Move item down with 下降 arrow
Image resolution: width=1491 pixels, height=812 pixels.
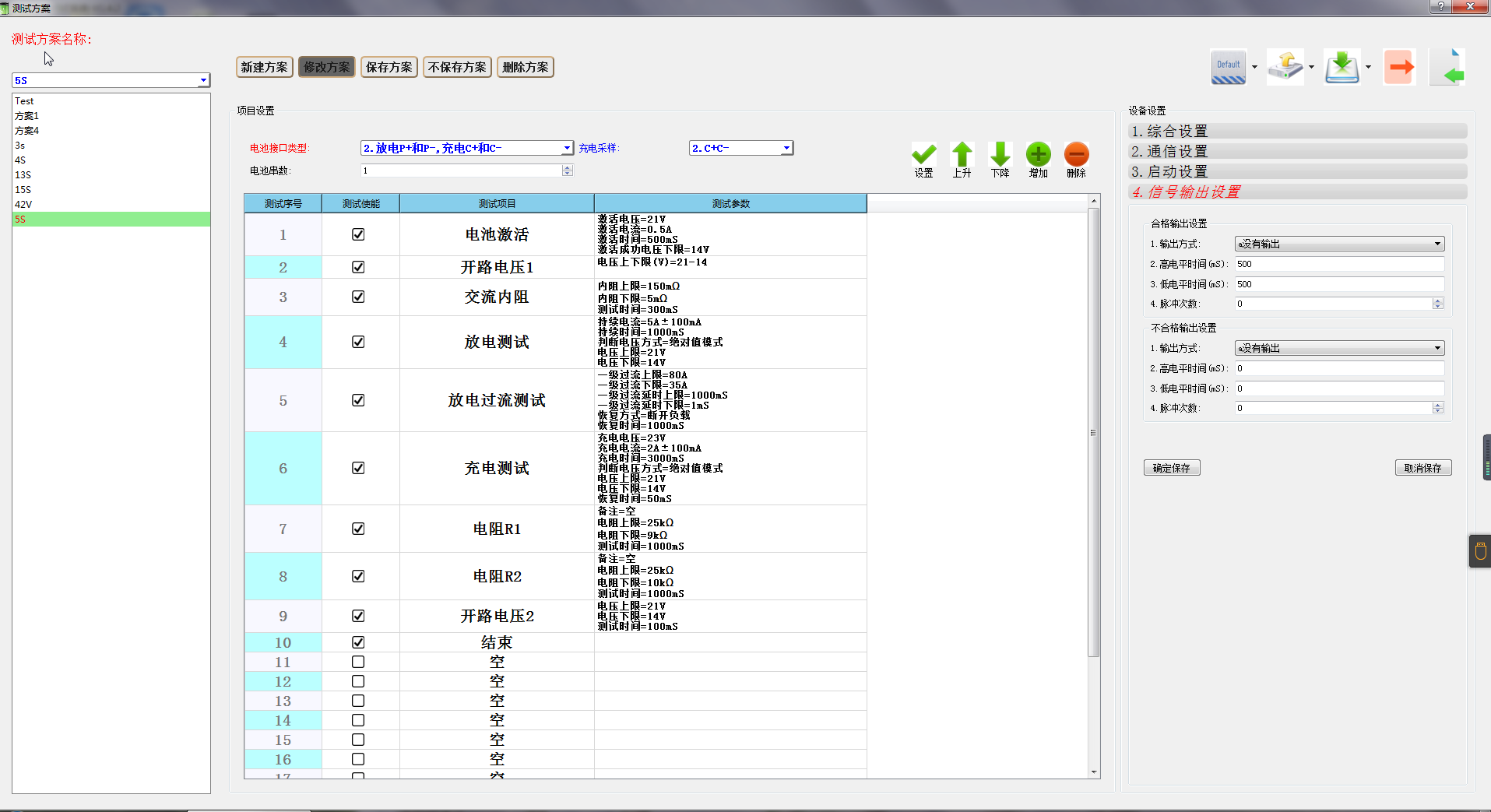tap(1000, 155)
